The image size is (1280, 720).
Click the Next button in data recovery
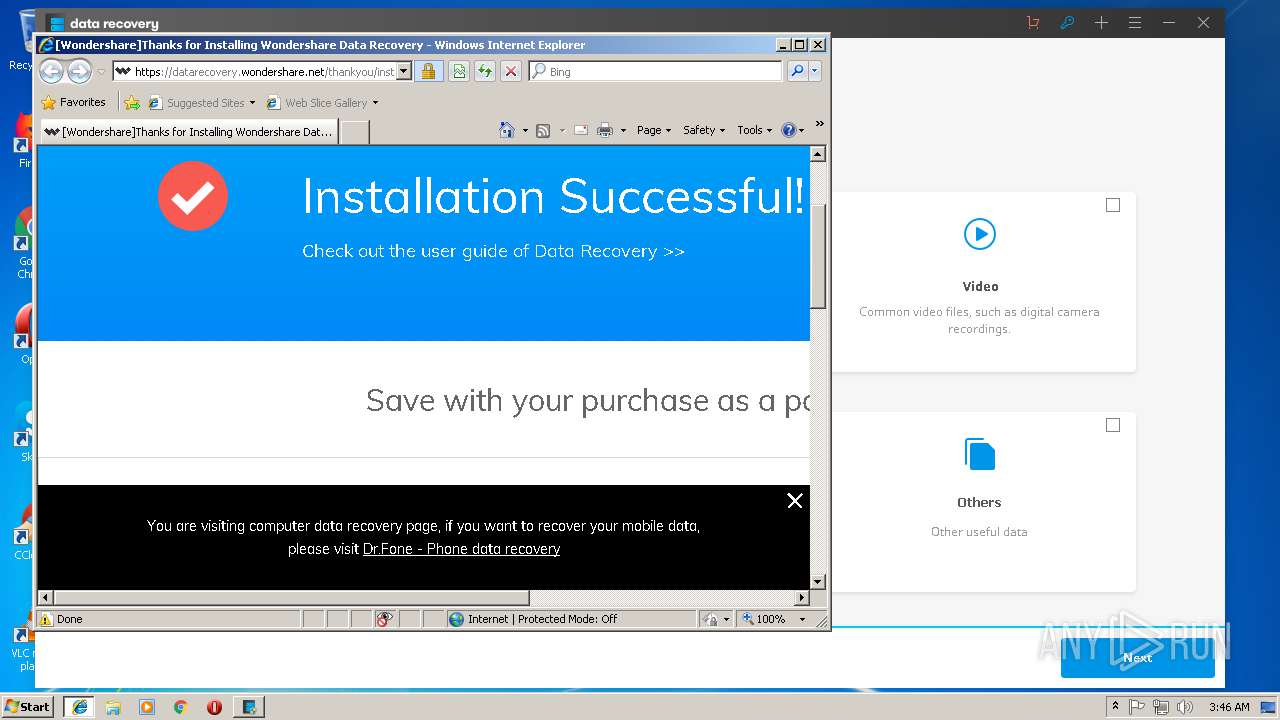[x=1138, y=657]
